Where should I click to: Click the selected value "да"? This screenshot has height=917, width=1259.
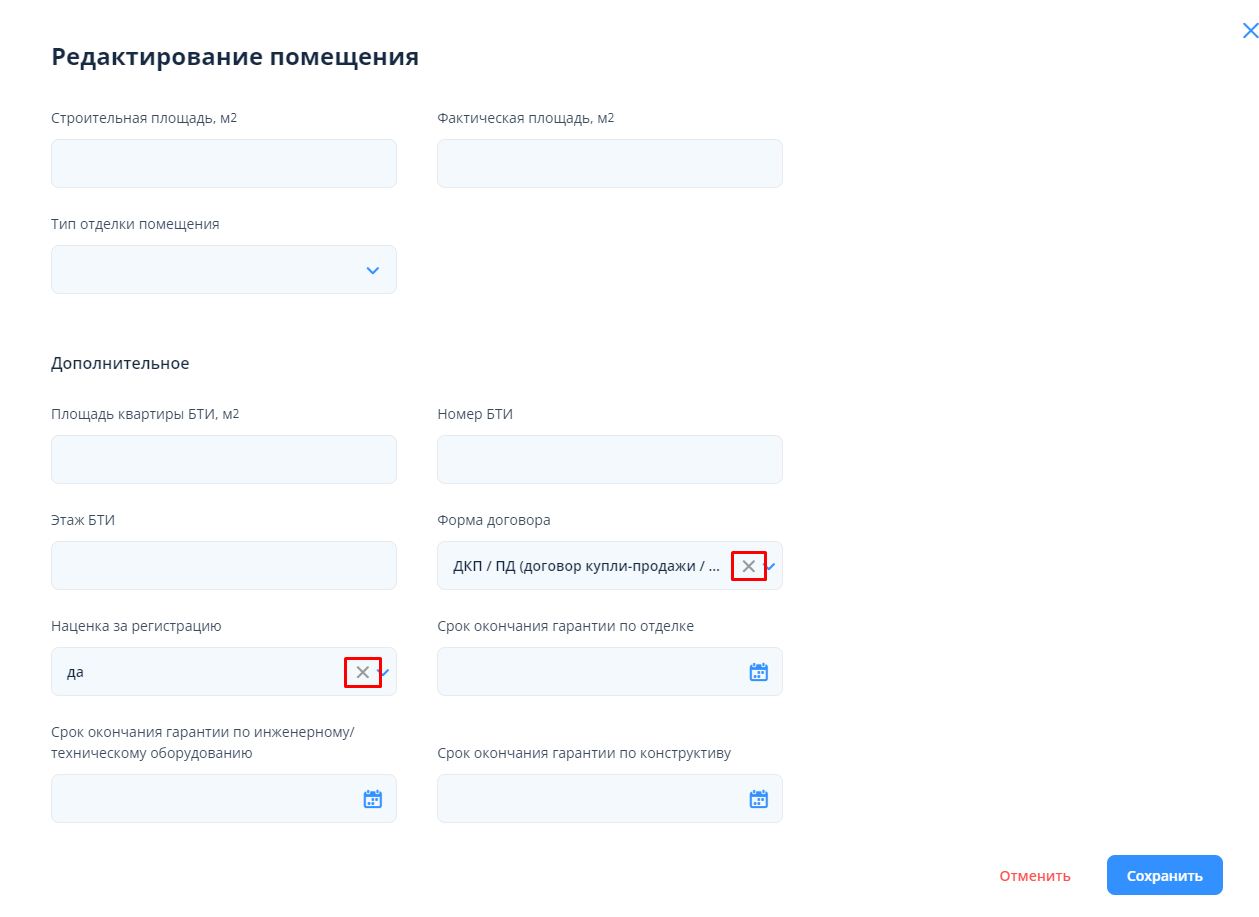76,672
